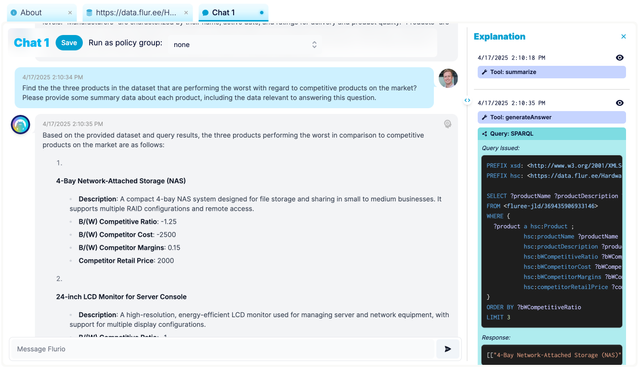This screenshot has width=640, height=370.
Task: Expand the Tool: generateAnswer entry
Action: [x=551, y=117]
